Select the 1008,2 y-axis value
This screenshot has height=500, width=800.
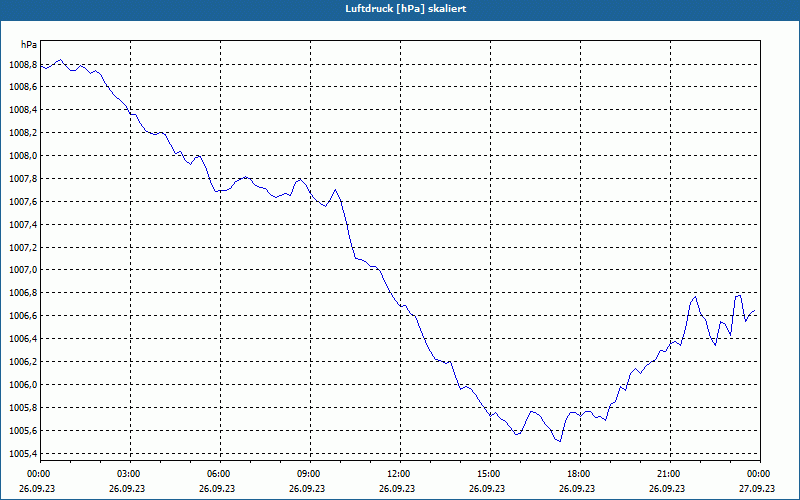click(x=23, y=133)
